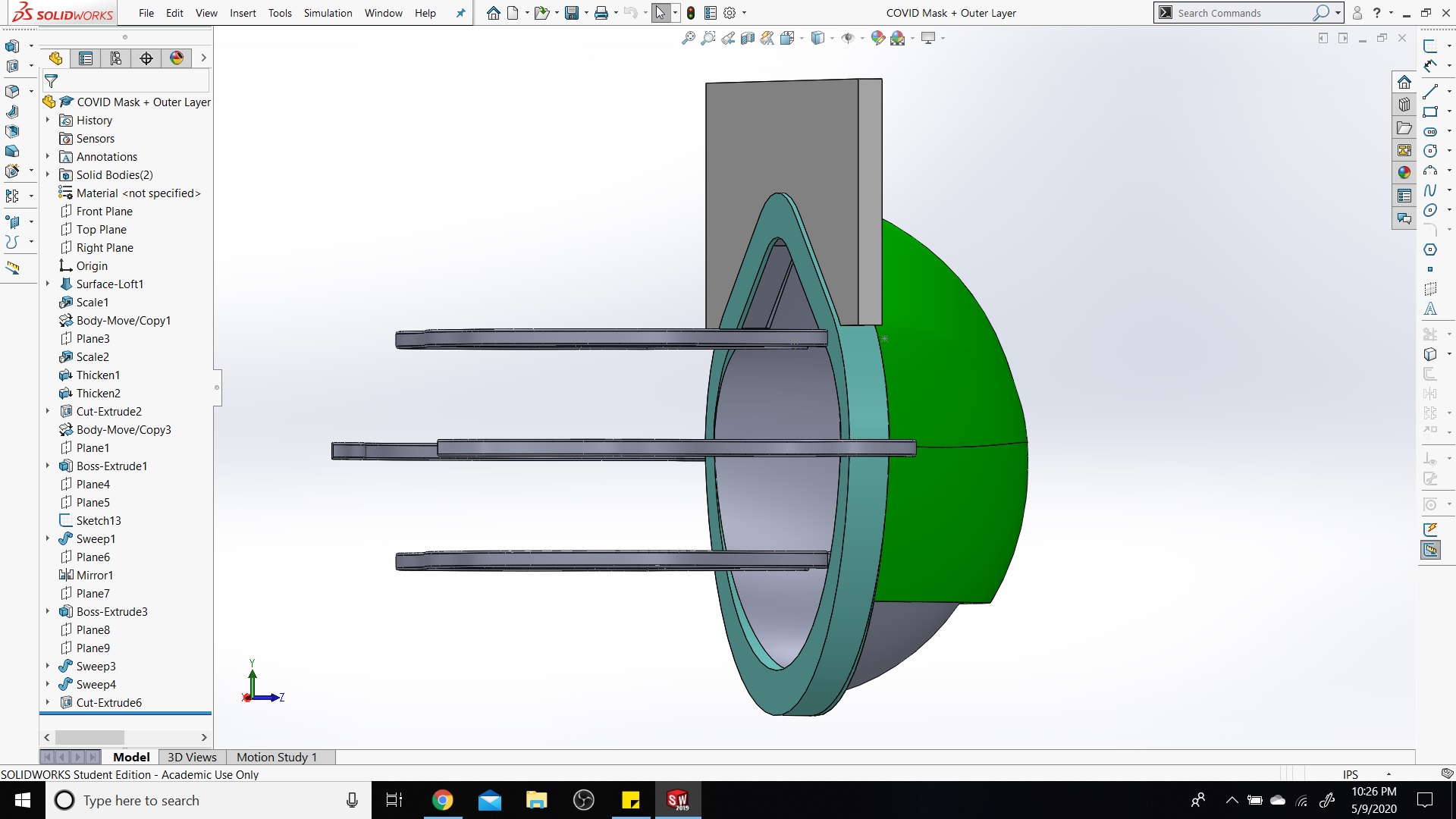Switch to the Motion Study 1 tab
Viewport: 1456px width, 819px height.
[276, 757]
